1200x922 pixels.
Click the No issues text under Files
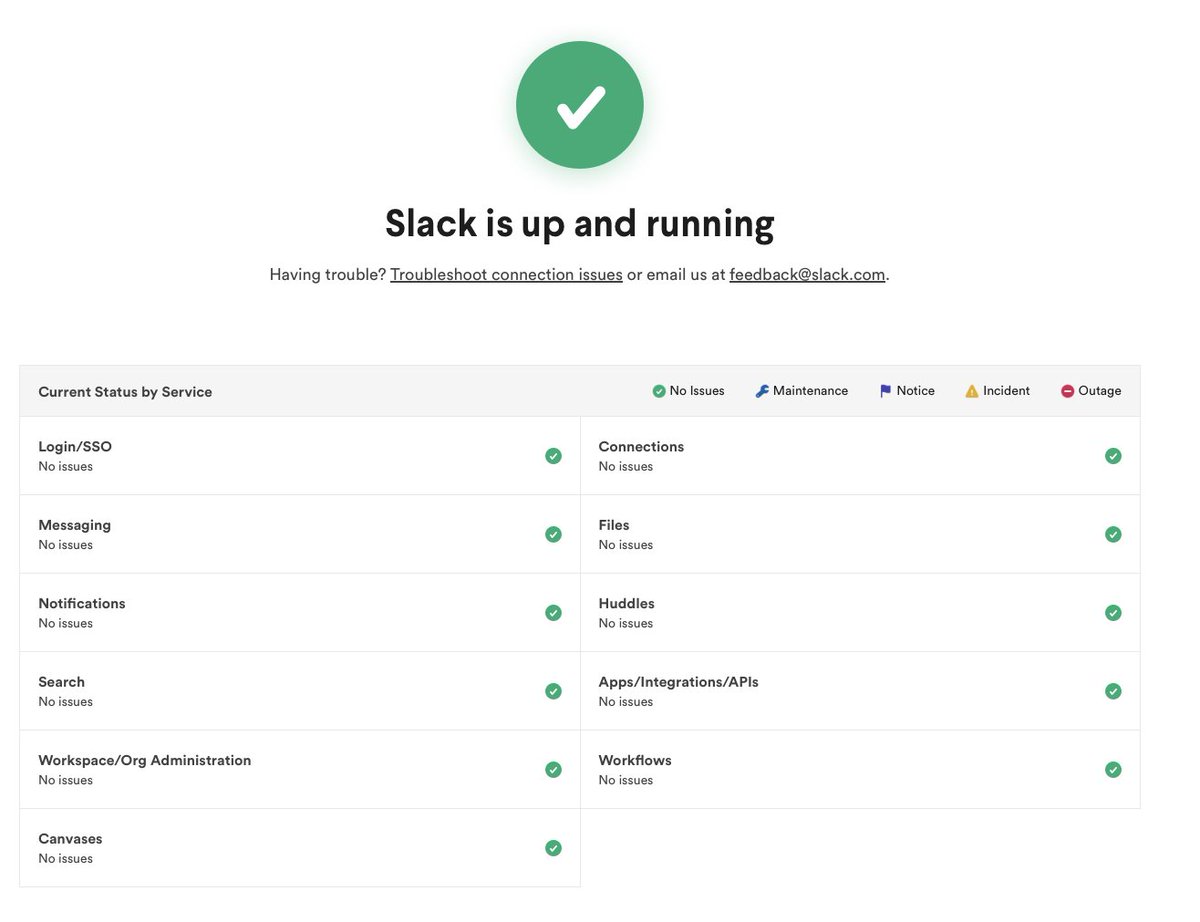point(626,545)
